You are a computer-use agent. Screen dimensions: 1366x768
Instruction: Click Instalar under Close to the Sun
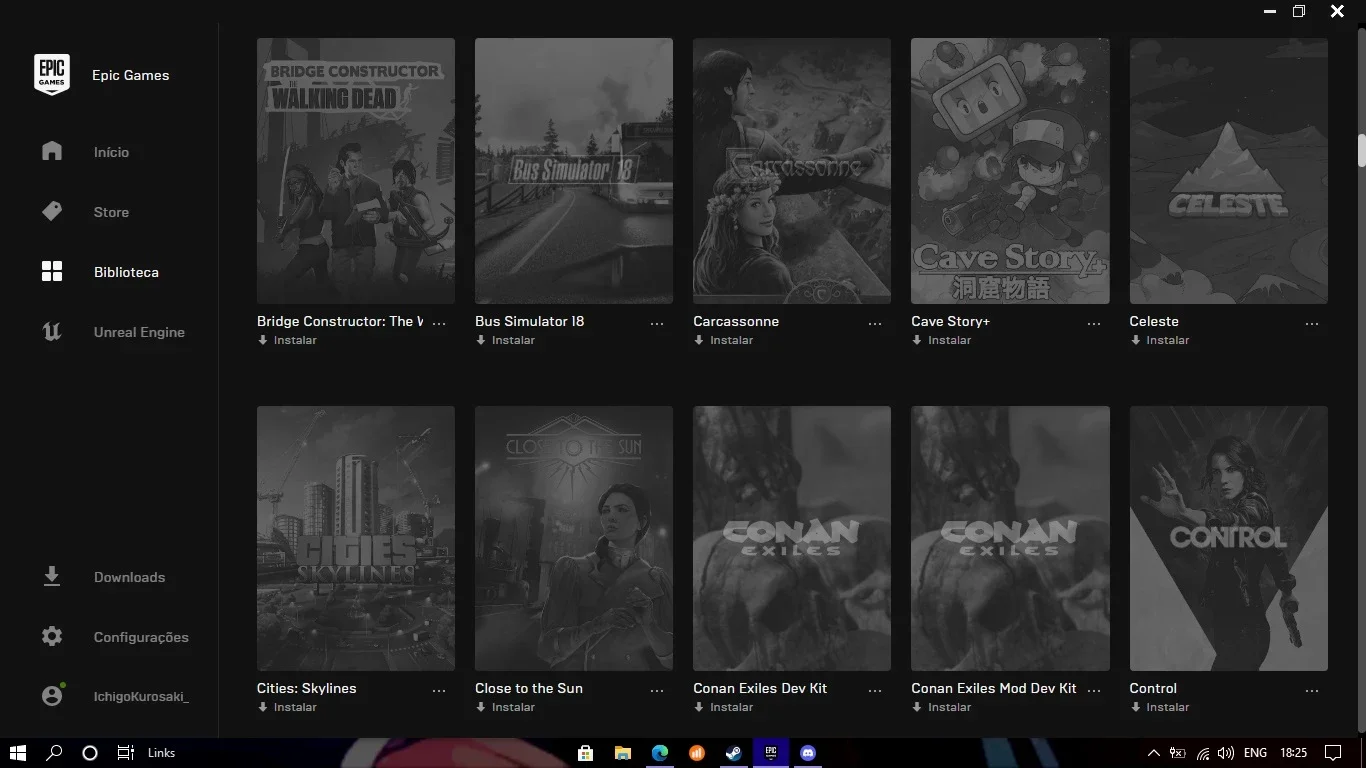(505, 707)
